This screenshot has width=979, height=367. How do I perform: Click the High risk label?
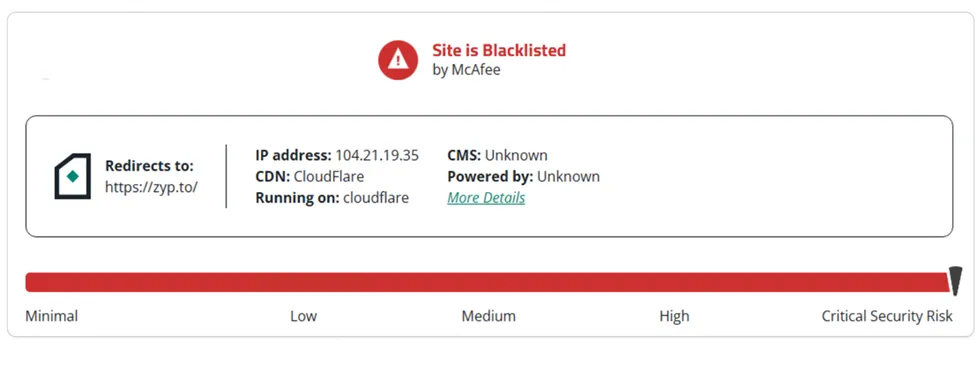point(674,316)
